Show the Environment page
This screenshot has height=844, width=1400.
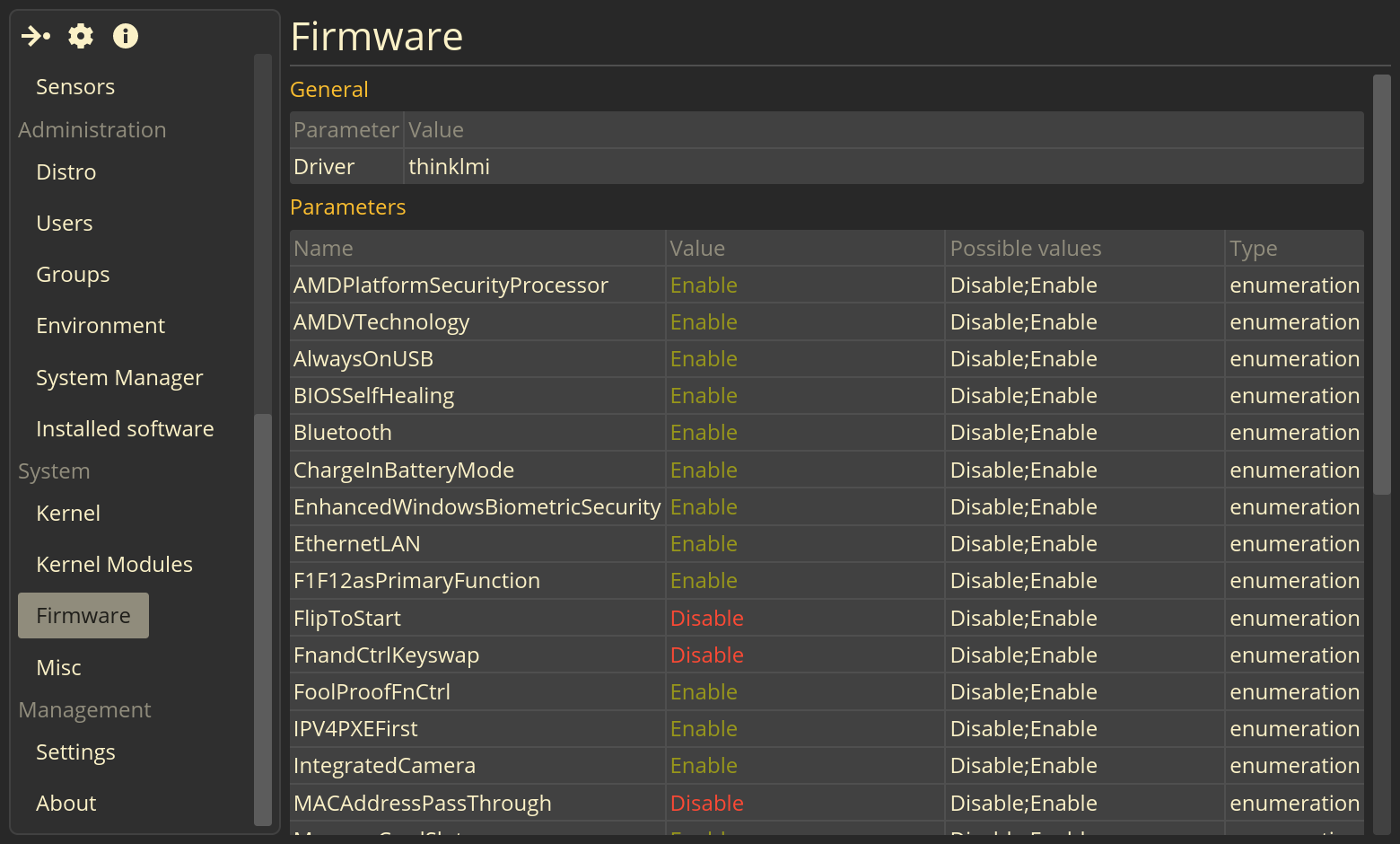point(101,326)
